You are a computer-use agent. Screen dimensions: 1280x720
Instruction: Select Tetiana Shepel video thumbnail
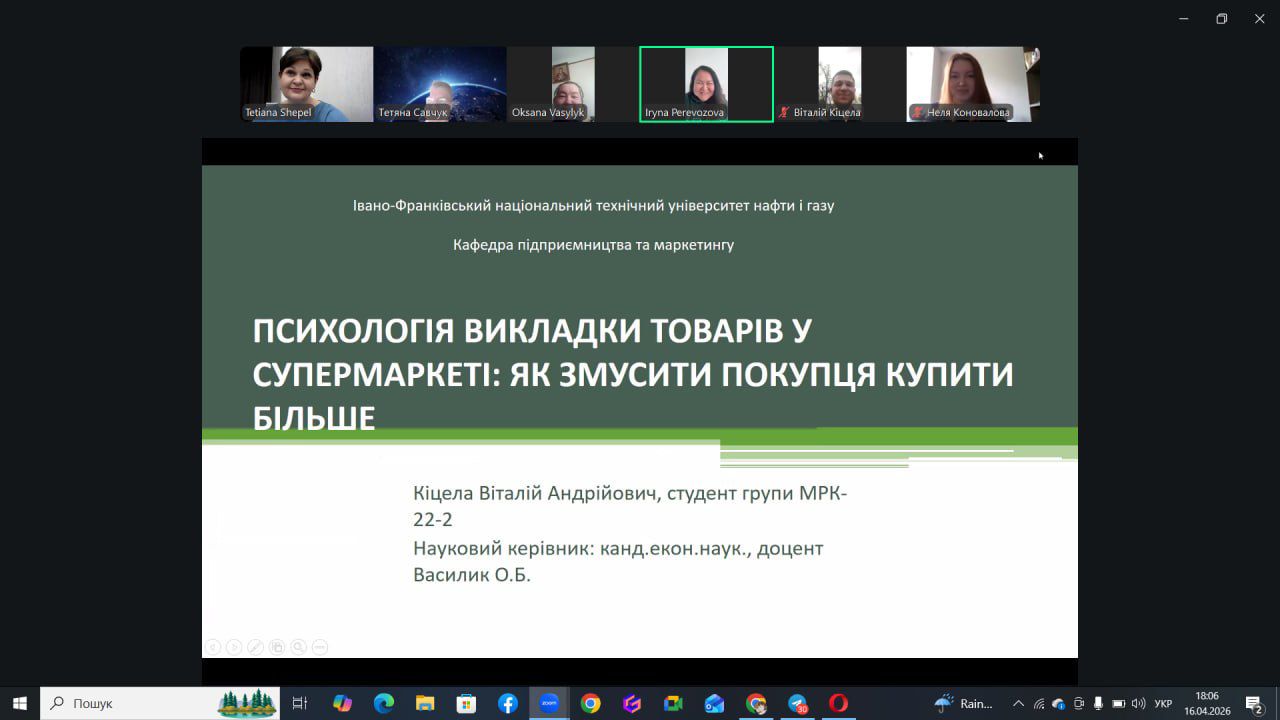(x=306, y=84)
